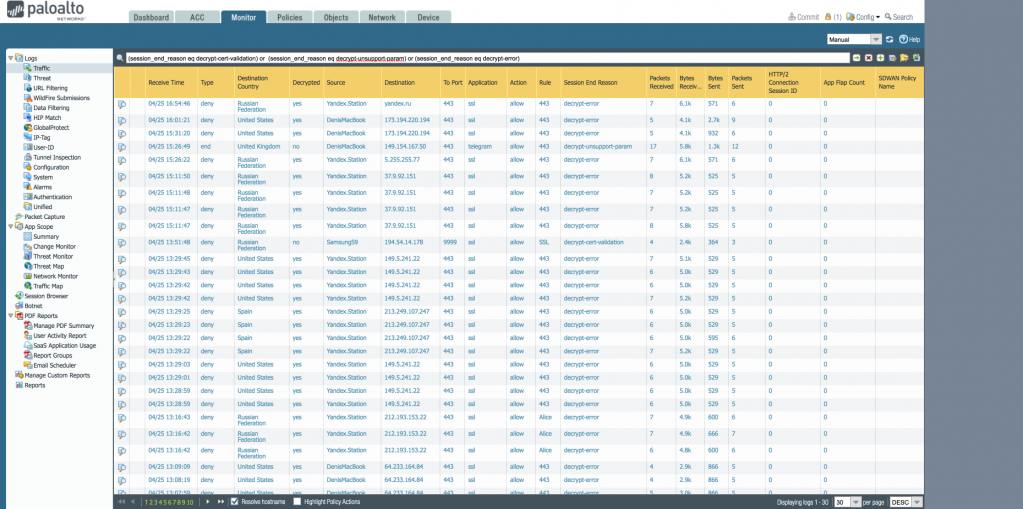Open detail view for 04/25 15:26:49 log
1023x509 pixels.
tap(122, 147)
